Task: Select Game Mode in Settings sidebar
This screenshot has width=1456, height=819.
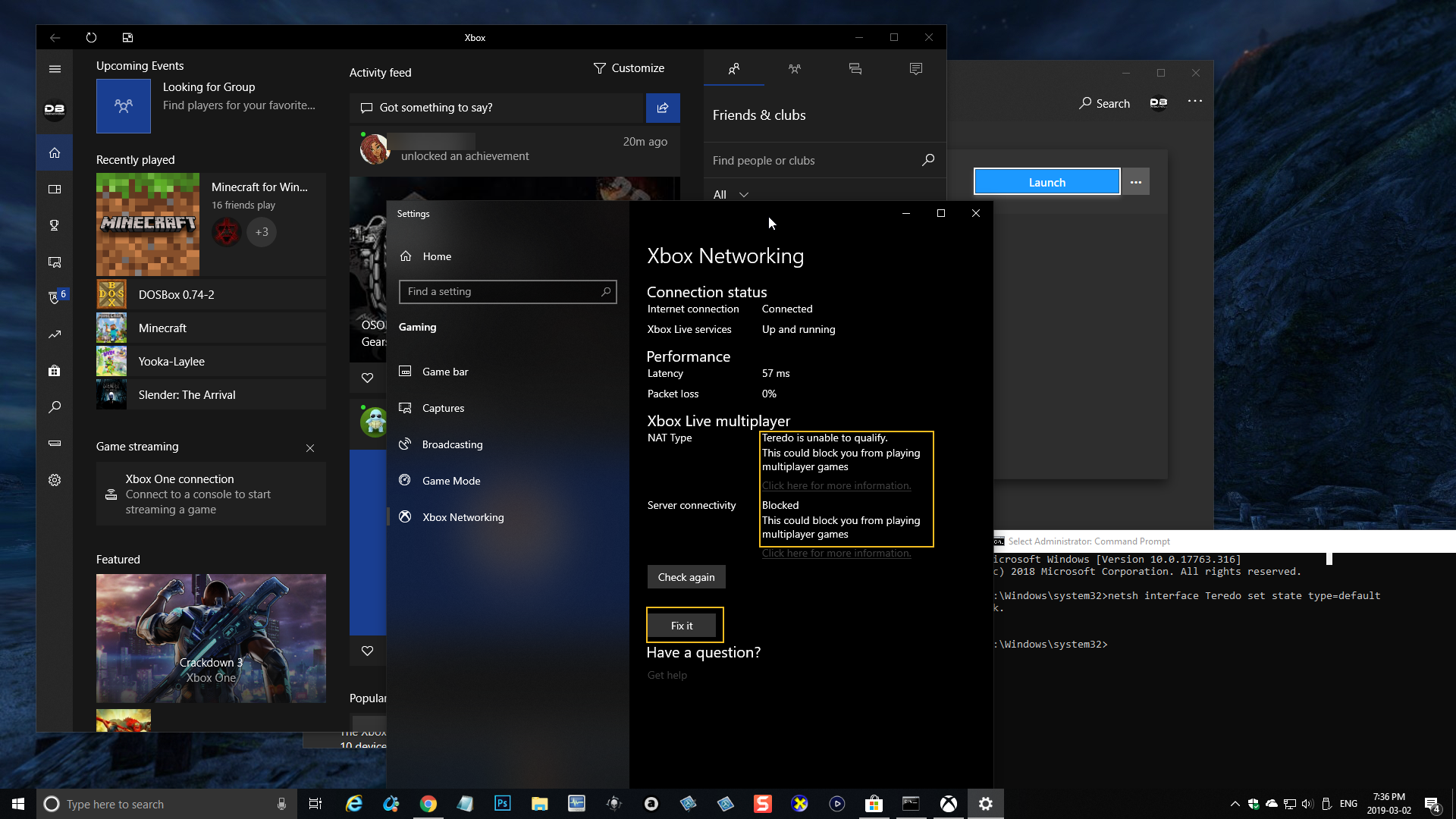Action: tap(451, 481)
